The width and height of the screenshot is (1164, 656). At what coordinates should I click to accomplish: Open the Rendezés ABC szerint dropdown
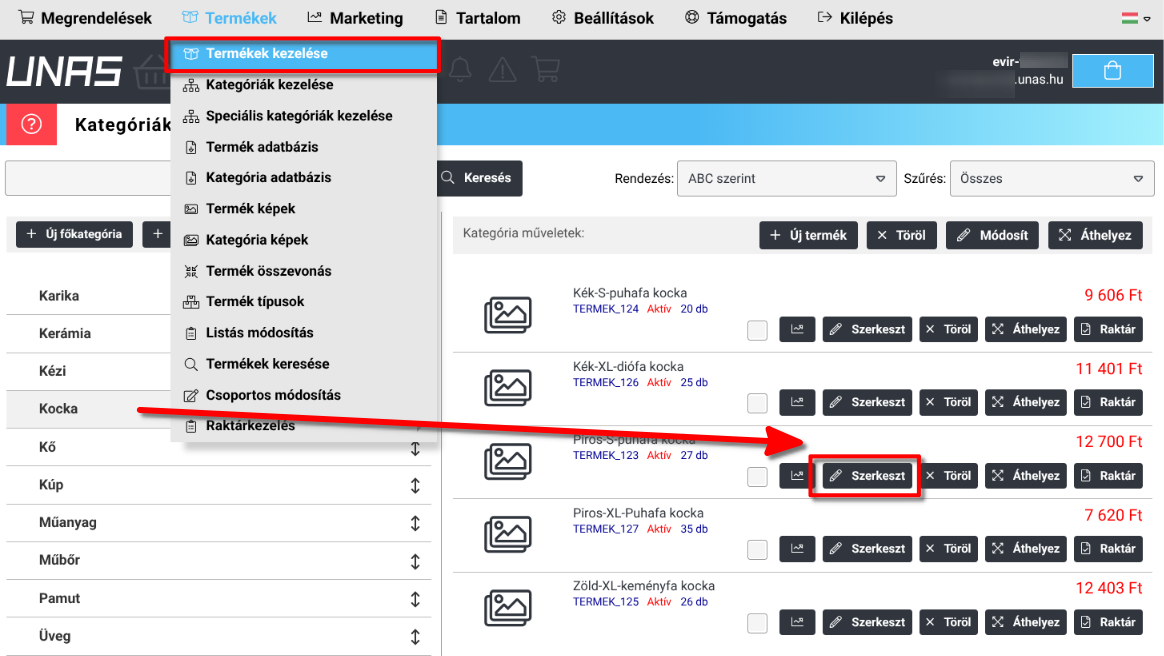786,179
